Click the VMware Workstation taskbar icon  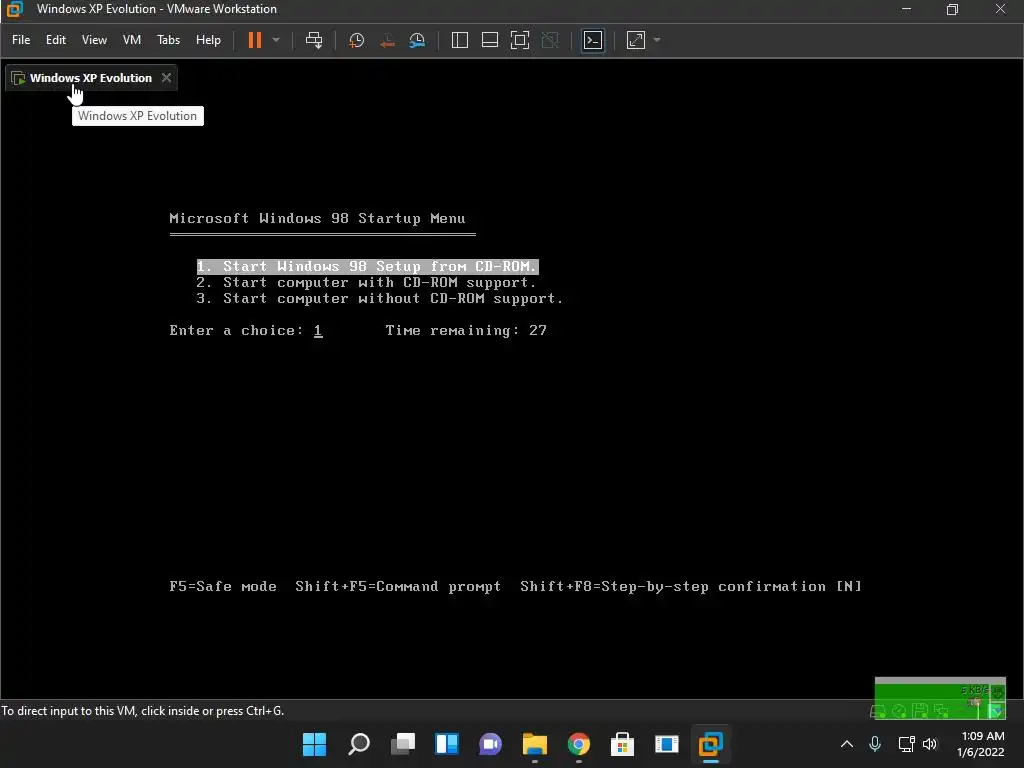coord(710,744)
